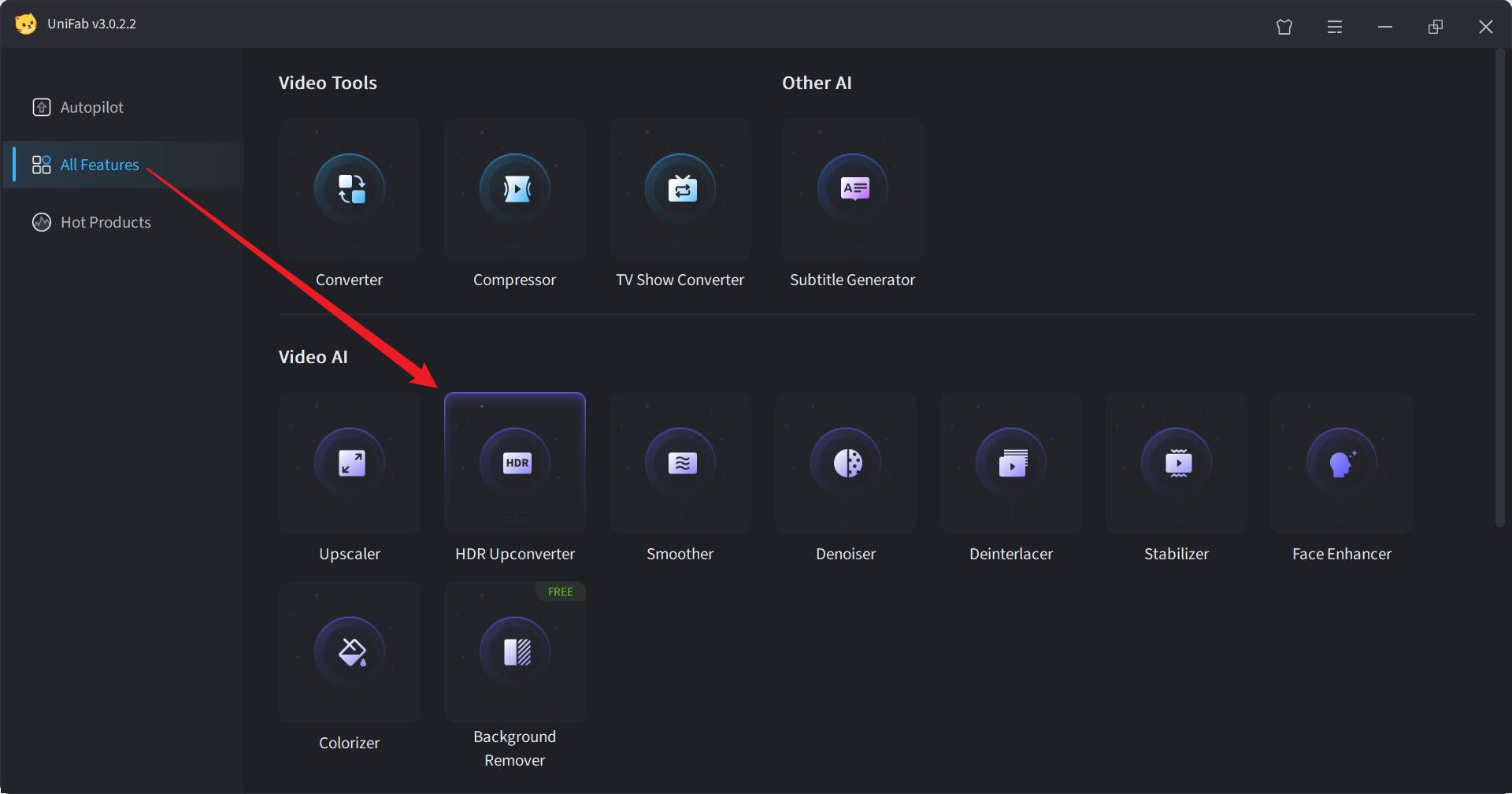Viewport: 1512px width, 794px height.
Task: Launch the Deinterlacer icon
Action: (1011, 463)
